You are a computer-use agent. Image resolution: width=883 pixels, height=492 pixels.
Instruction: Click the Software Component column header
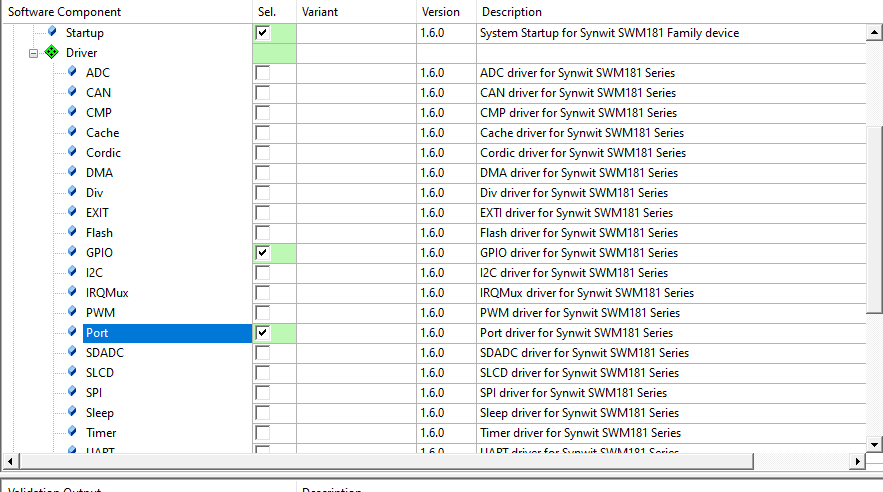click(x=65, y=12)
